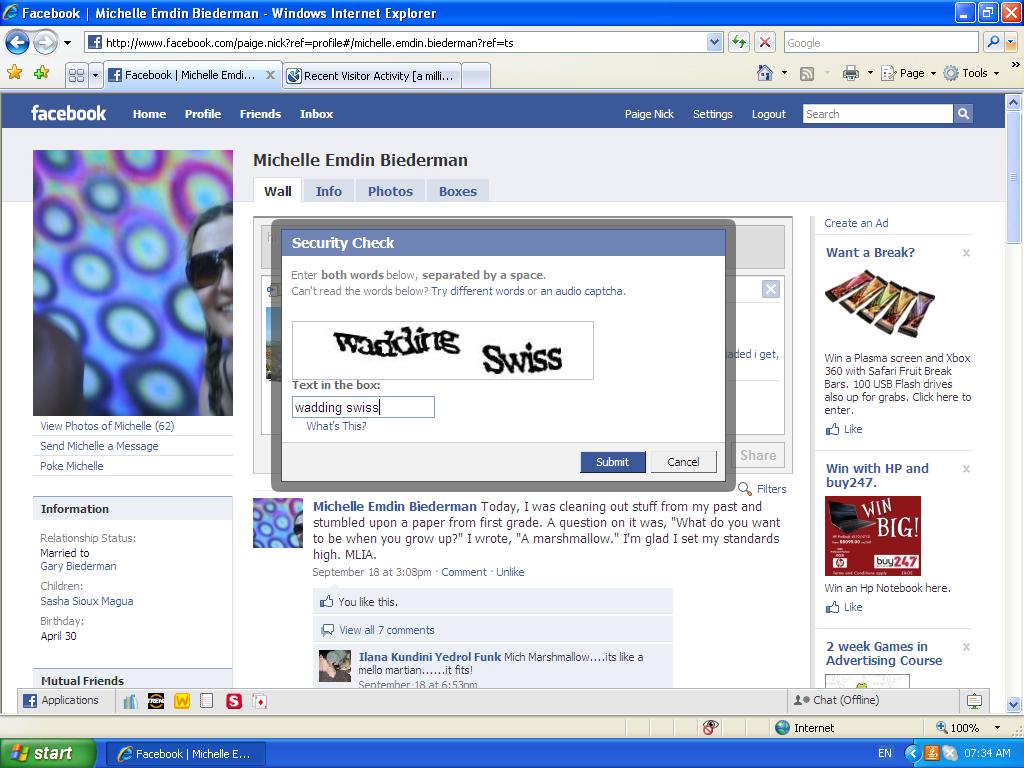
Task: Submit the Security Check captcha
Action: pyautogui.click(x=613, y=462)
